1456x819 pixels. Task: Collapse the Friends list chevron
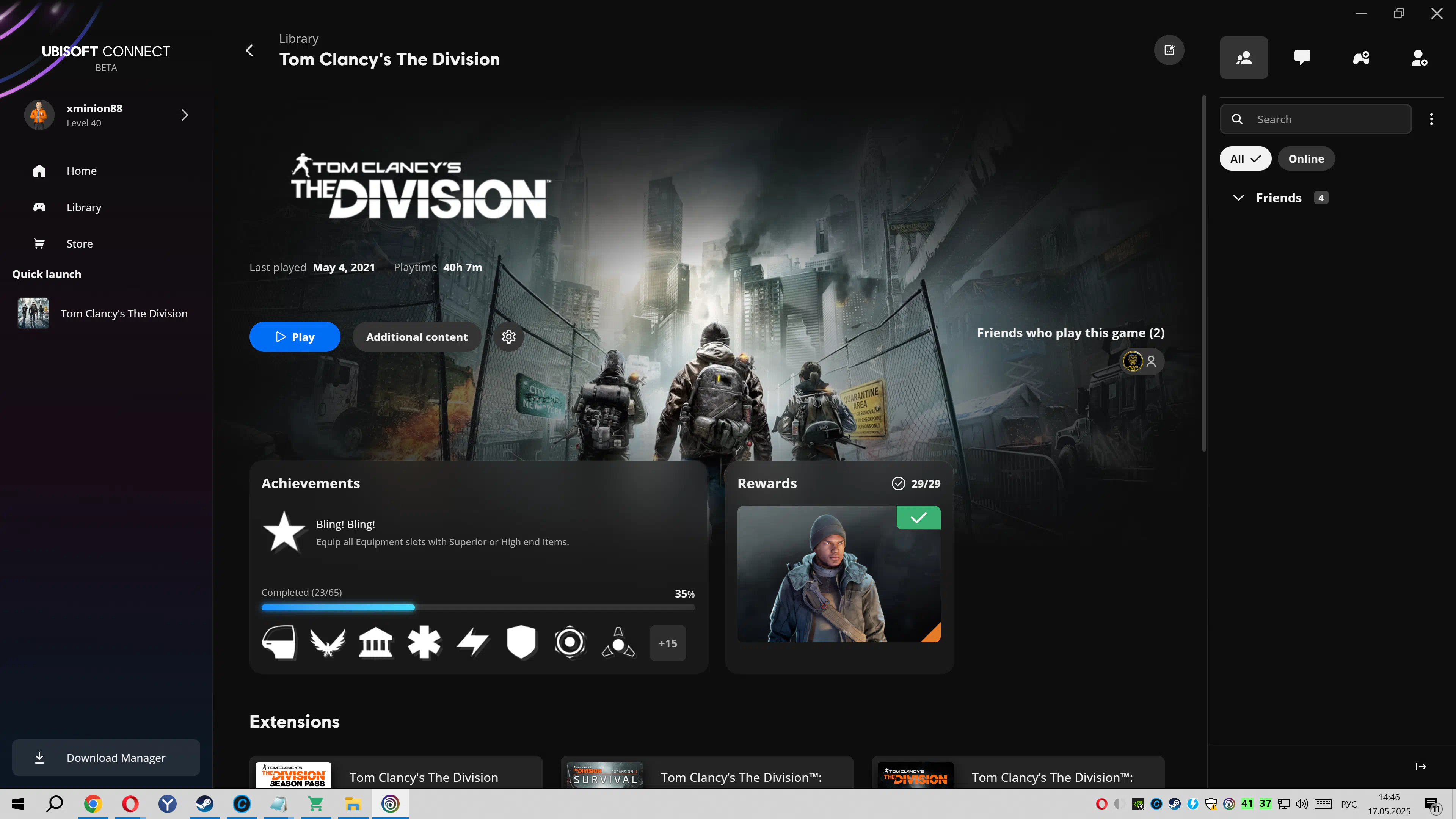[x=1238, y=198]
